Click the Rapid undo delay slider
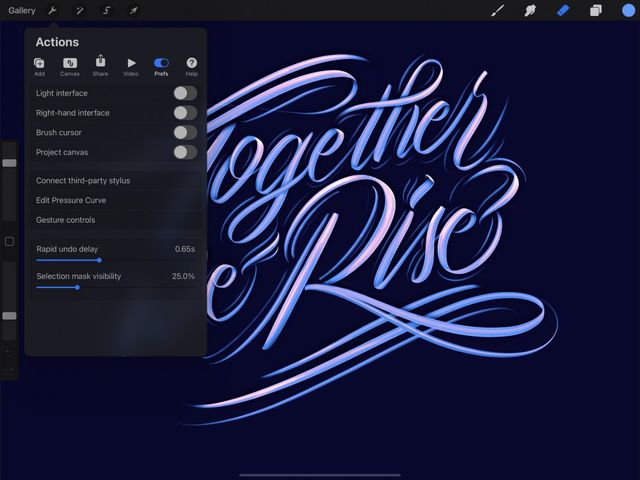Image resolution: width=640 pixels, height=480 pixels. coord(99,260)
